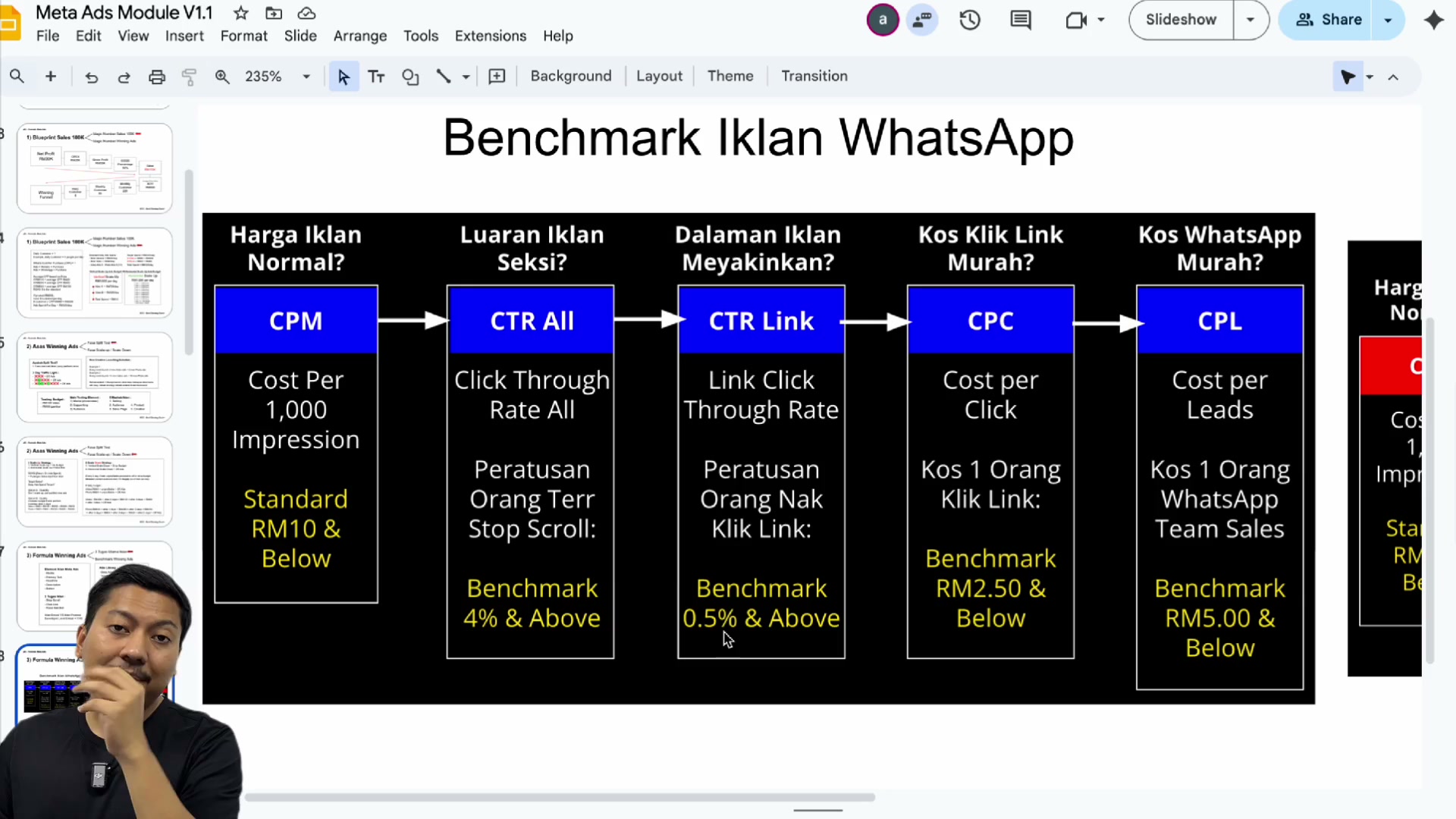Select the text box tool
The image size is (1456, 819).
(376, 77)
